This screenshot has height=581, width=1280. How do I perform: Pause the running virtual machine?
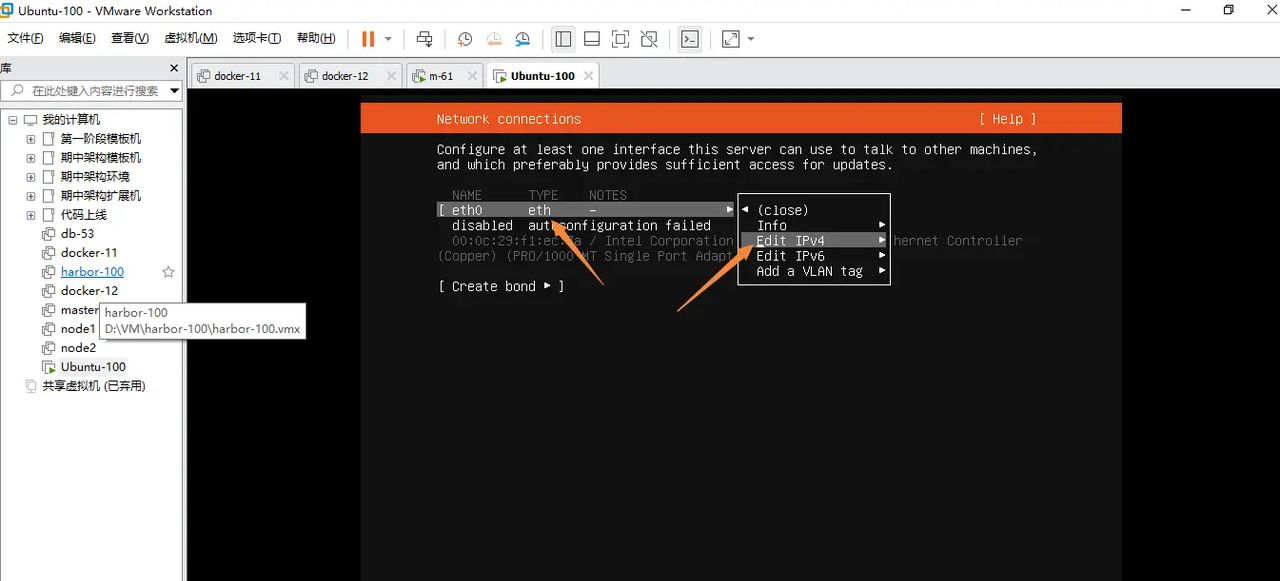368,39
